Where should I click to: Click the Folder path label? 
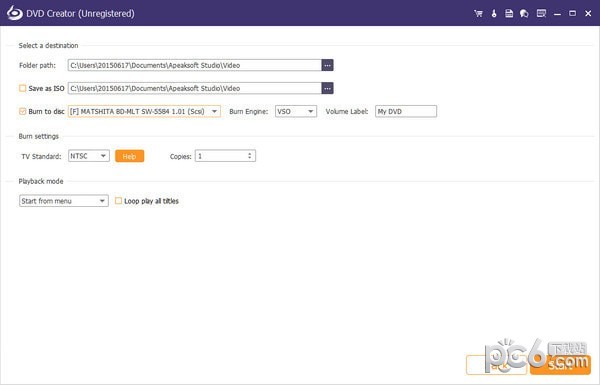coord(38,65)
